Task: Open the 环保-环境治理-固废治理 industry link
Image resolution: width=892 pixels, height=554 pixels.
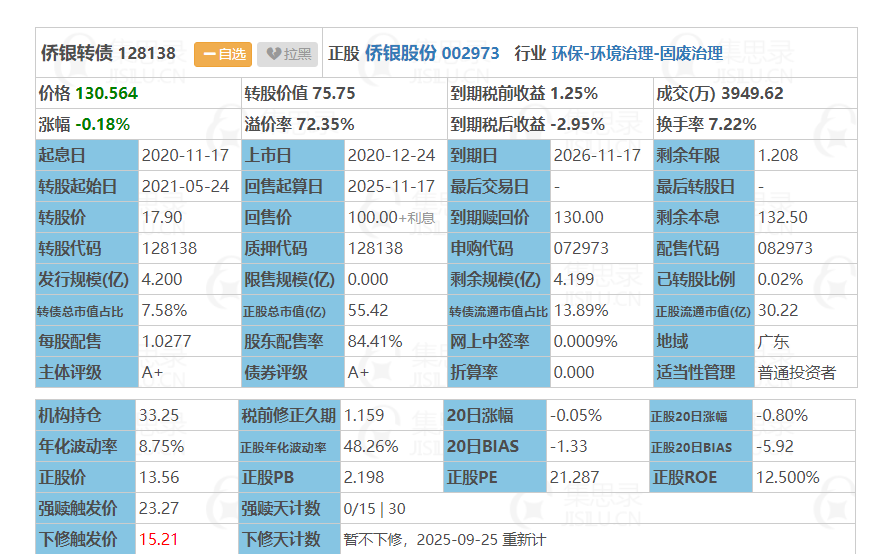Action: point(637,53)
